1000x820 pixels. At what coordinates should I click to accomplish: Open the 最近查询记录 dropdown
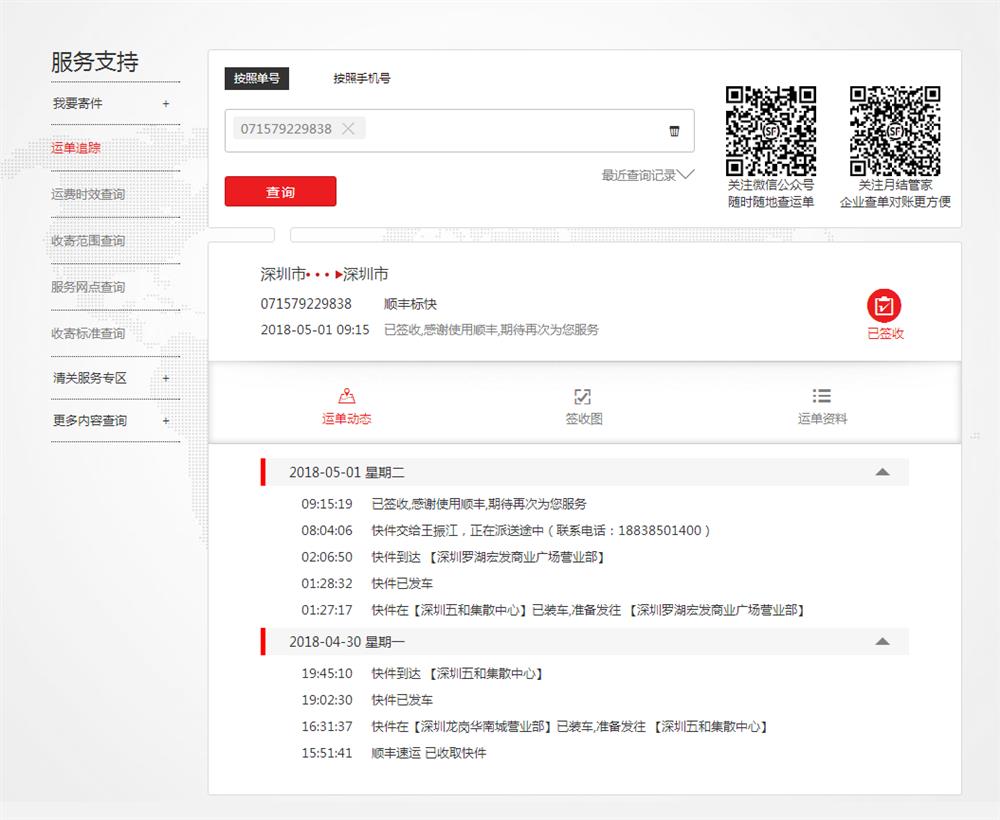click(648, 175)
